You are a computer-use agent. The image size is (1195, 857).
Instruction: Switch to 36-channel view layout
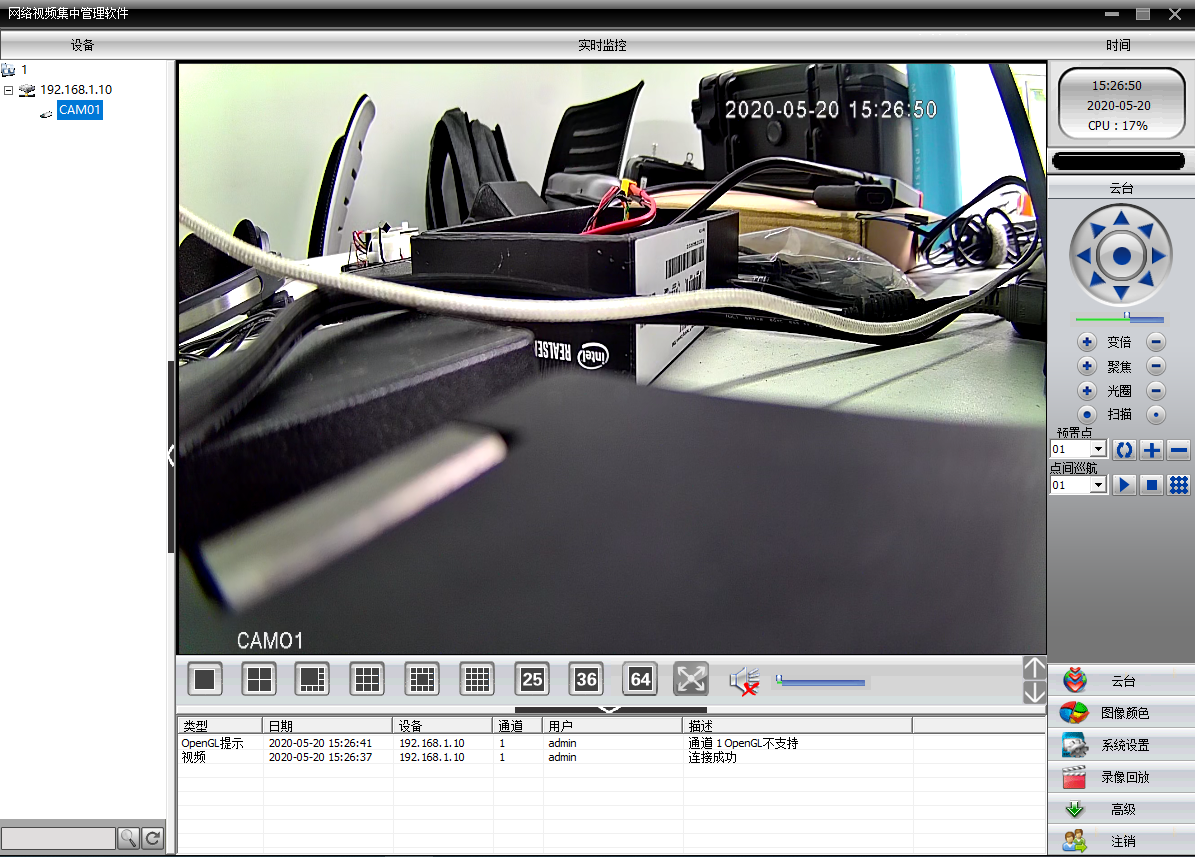tap(586, 679)
